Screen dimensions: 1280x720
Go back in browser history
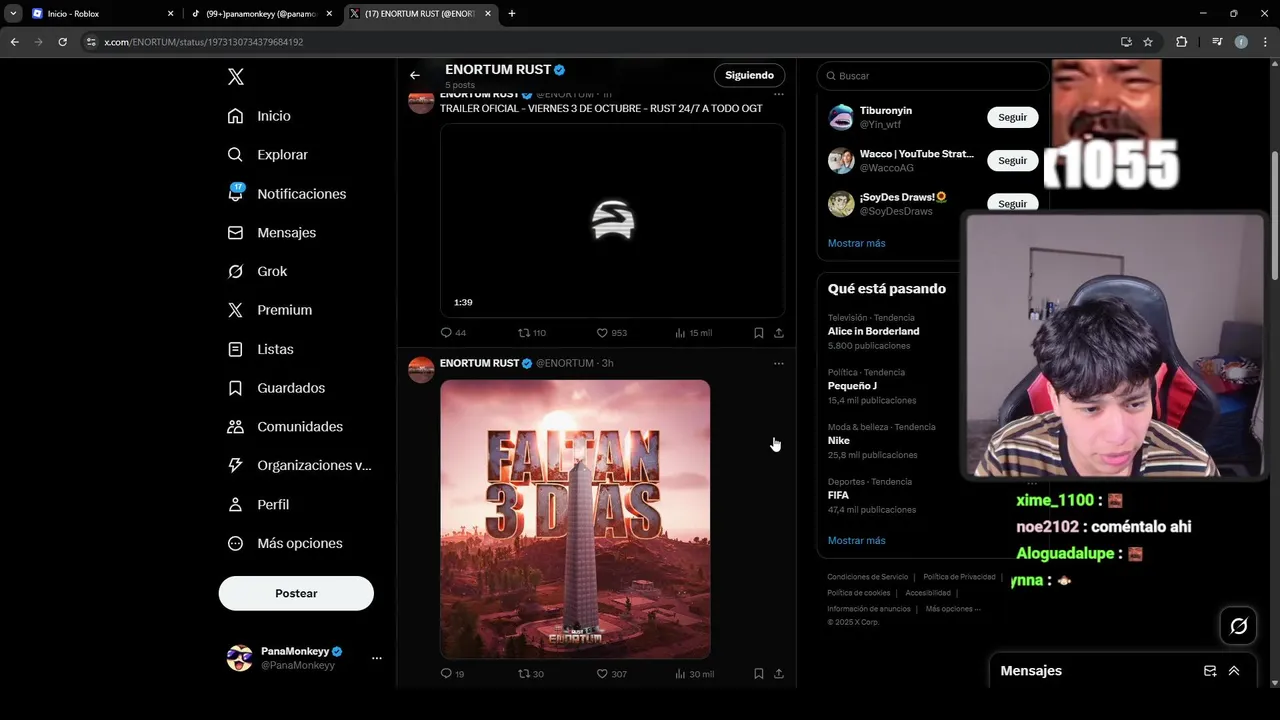tap(15, 42)
